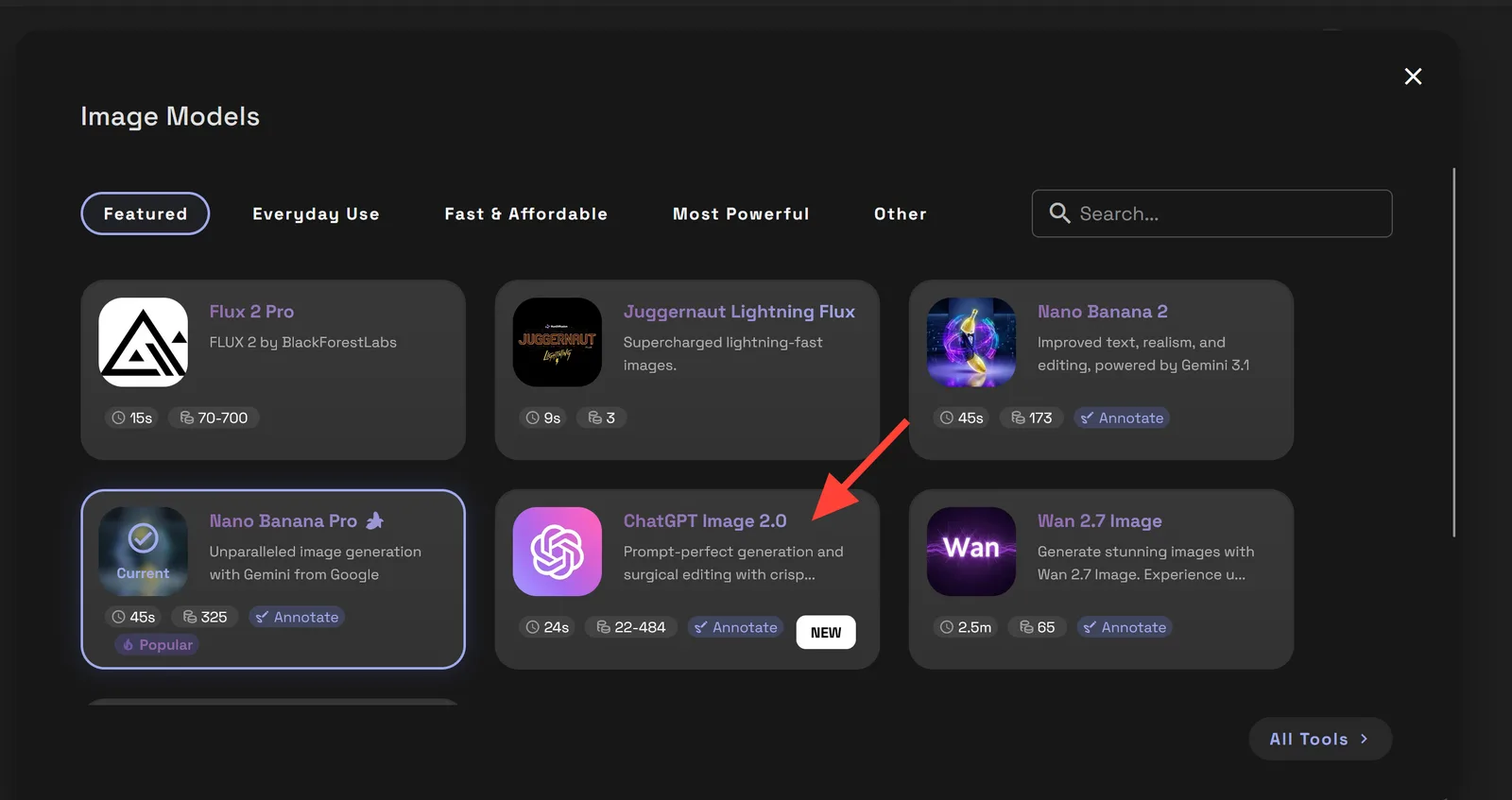
Task: Click the '325' credits value
Action: tap(215, 617)
